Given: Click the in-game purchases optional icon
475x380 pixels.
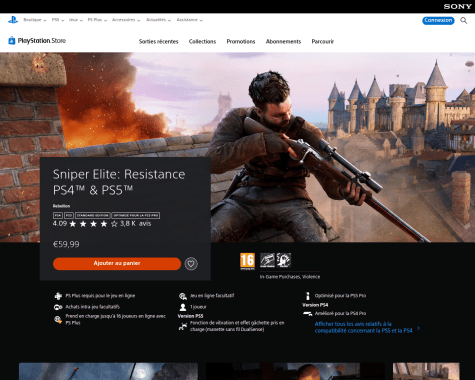Looking at the screenshot, I should 58,307.
